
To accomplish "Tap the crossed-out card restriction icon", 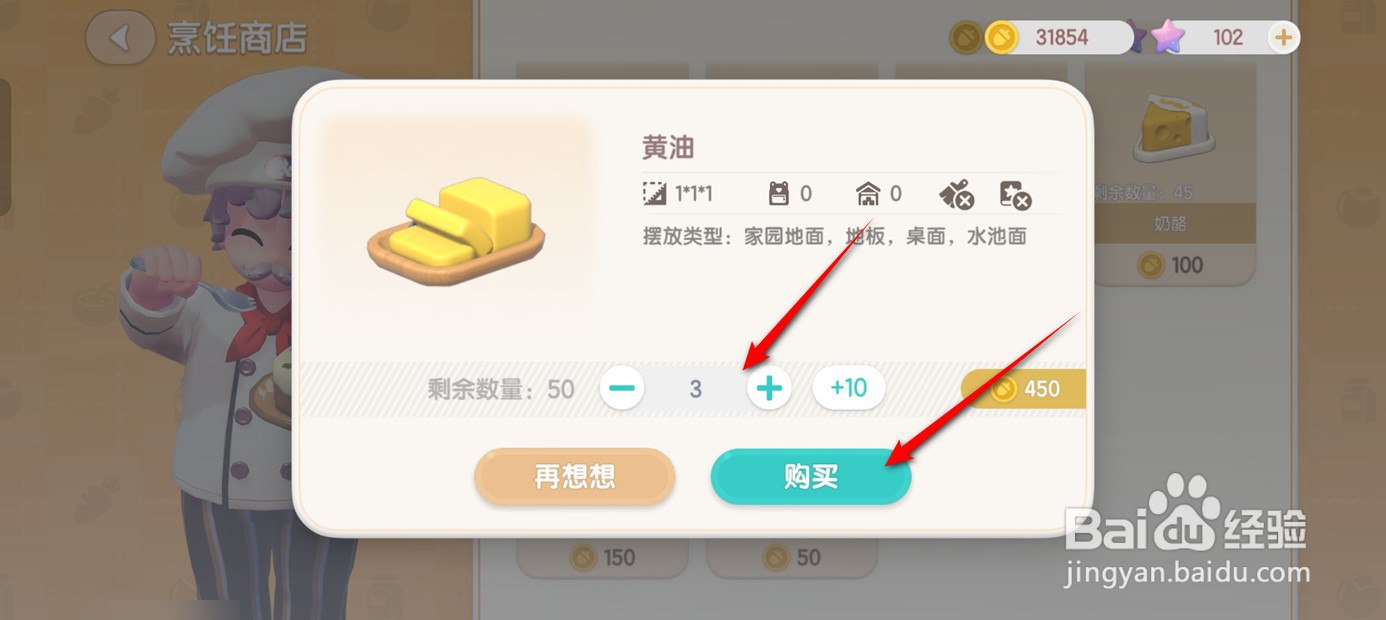I will click(x=1016, y=194).
